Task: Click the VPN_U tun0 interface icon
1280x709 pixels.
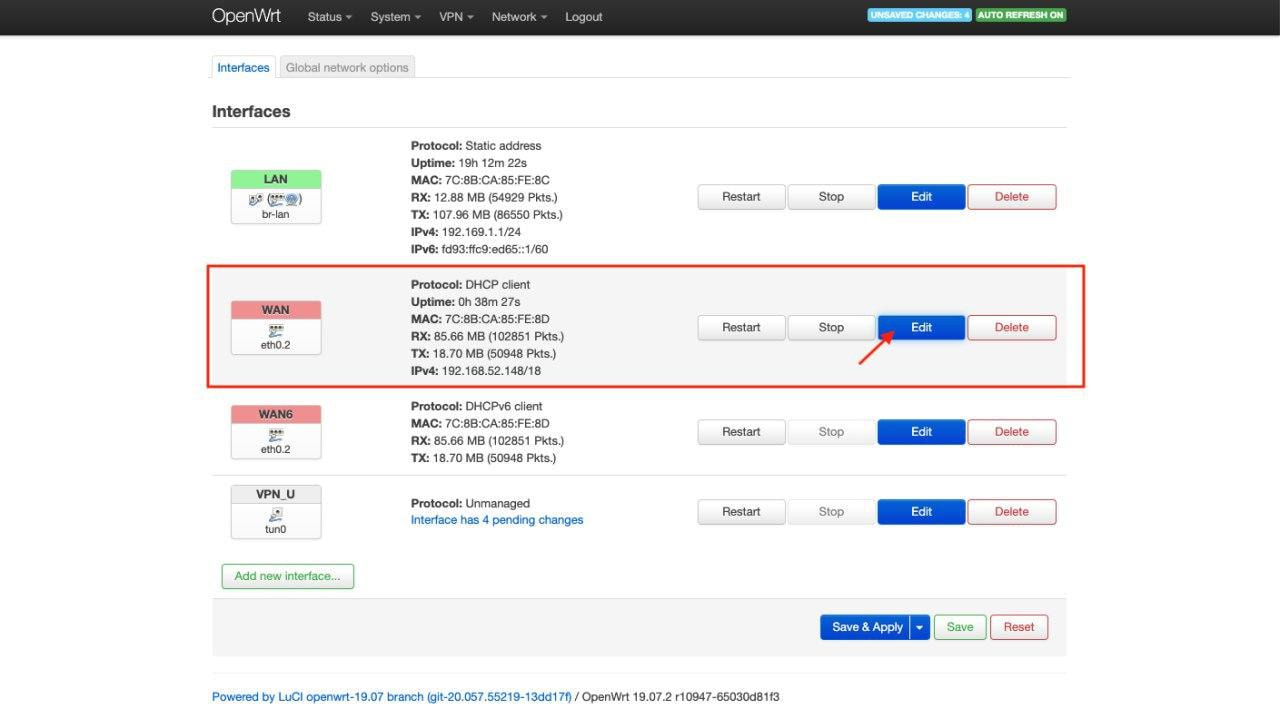Action: coord(275,514)
